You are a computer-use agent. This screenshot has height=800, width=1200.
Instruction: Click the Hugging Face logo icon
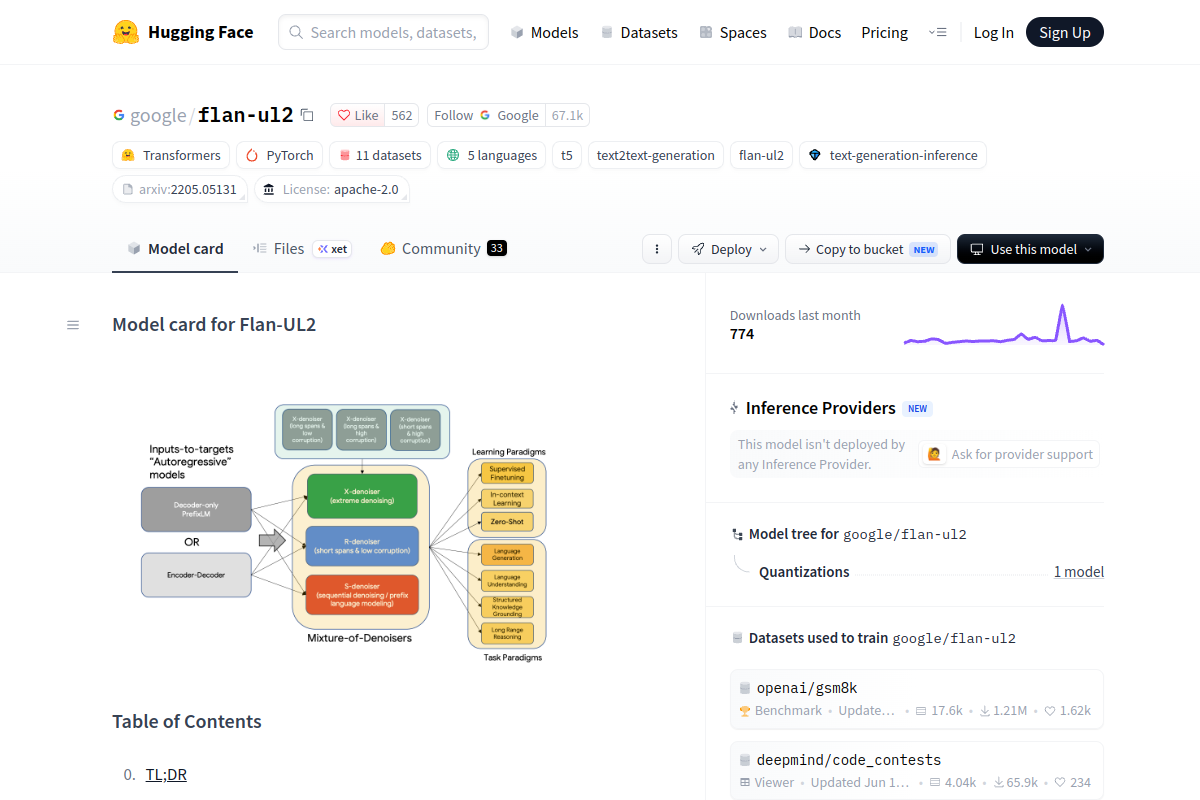[126, 32]
